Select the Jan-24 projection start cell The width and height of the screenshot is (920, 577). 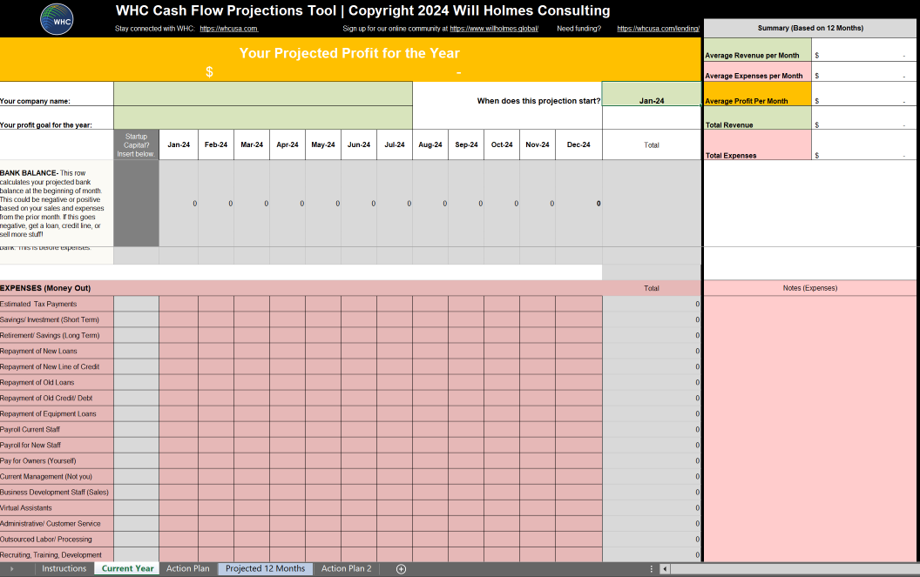pyautogui.click(x=651, y=101)
